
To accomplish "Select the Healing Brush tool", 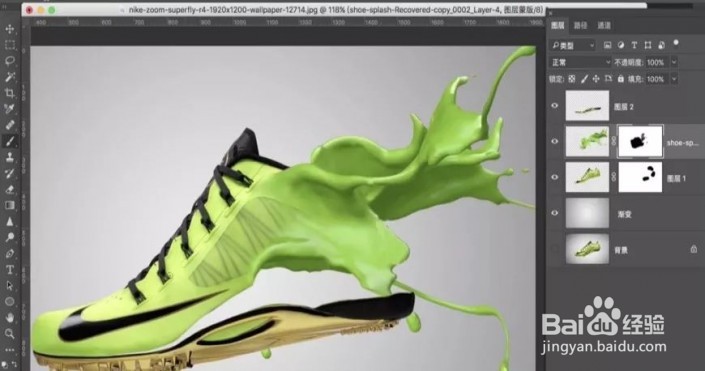I will coord(9,125).
